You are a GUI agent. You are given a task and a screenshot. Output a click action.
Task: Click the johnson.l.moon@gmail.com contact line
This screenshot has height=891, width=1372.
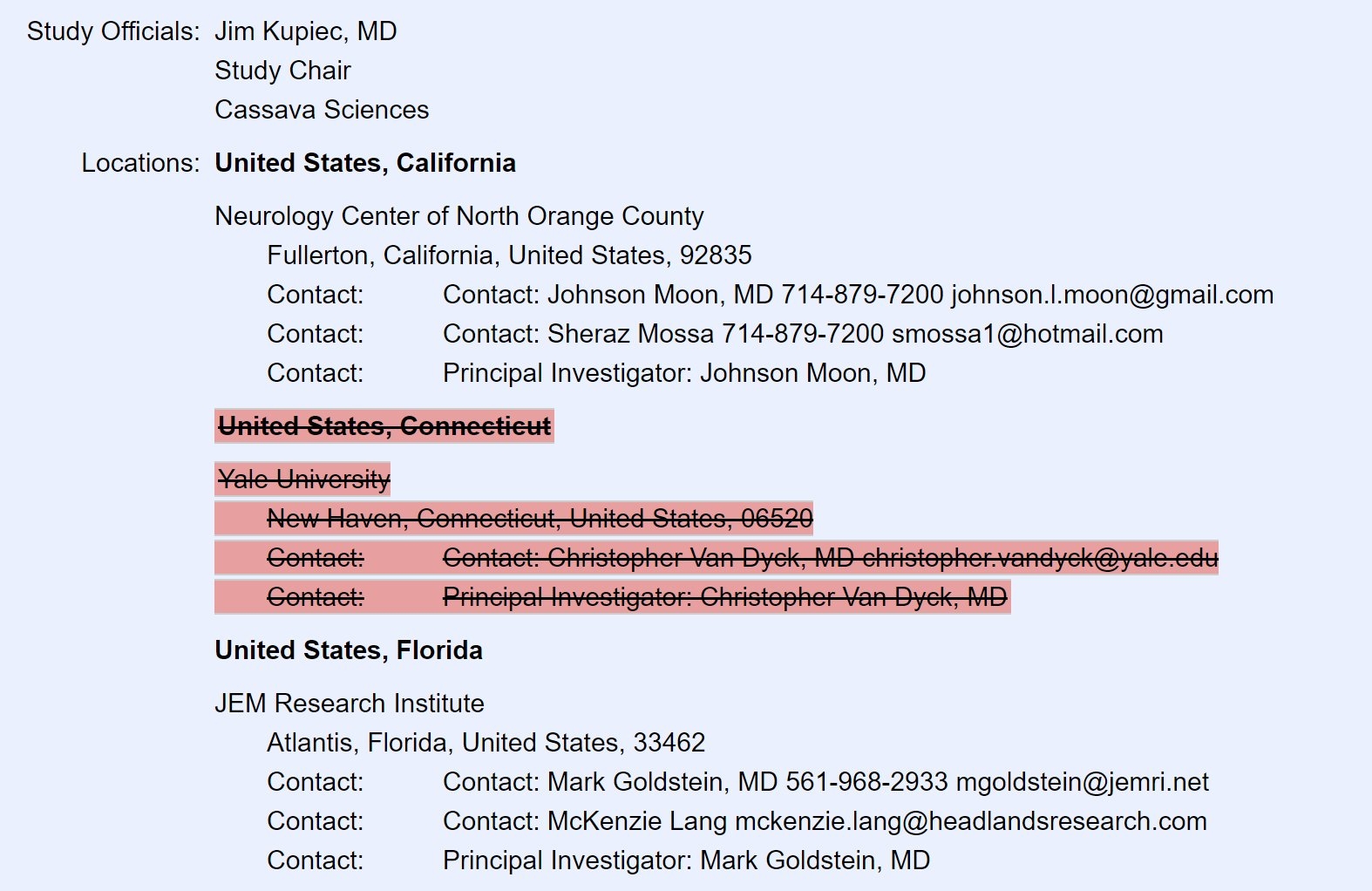tap(858, 295)
